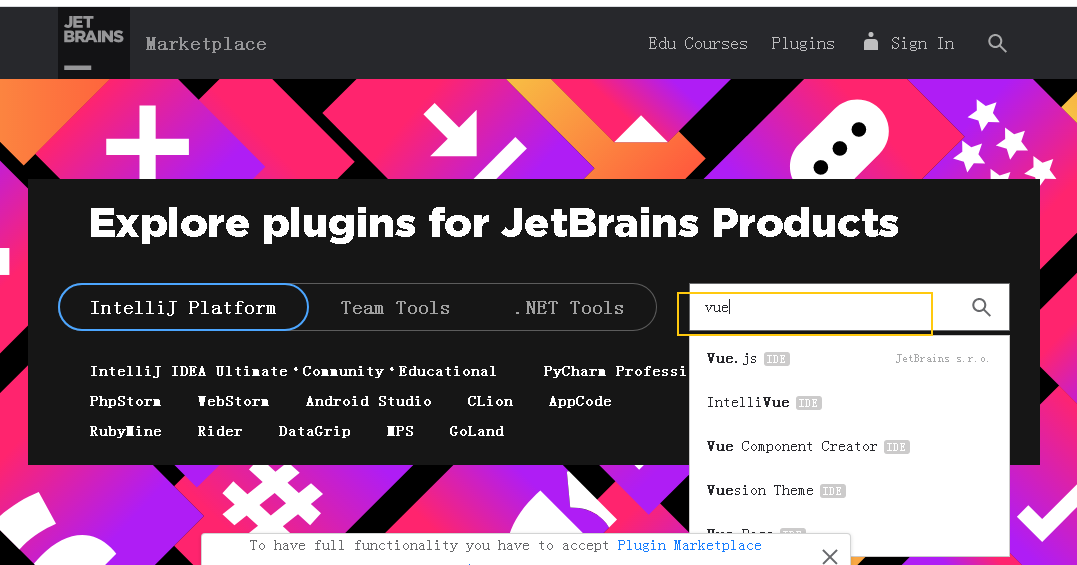1077x565 pixels.
Task: Click the Sign In person icon
Action: tap(871, 42)
